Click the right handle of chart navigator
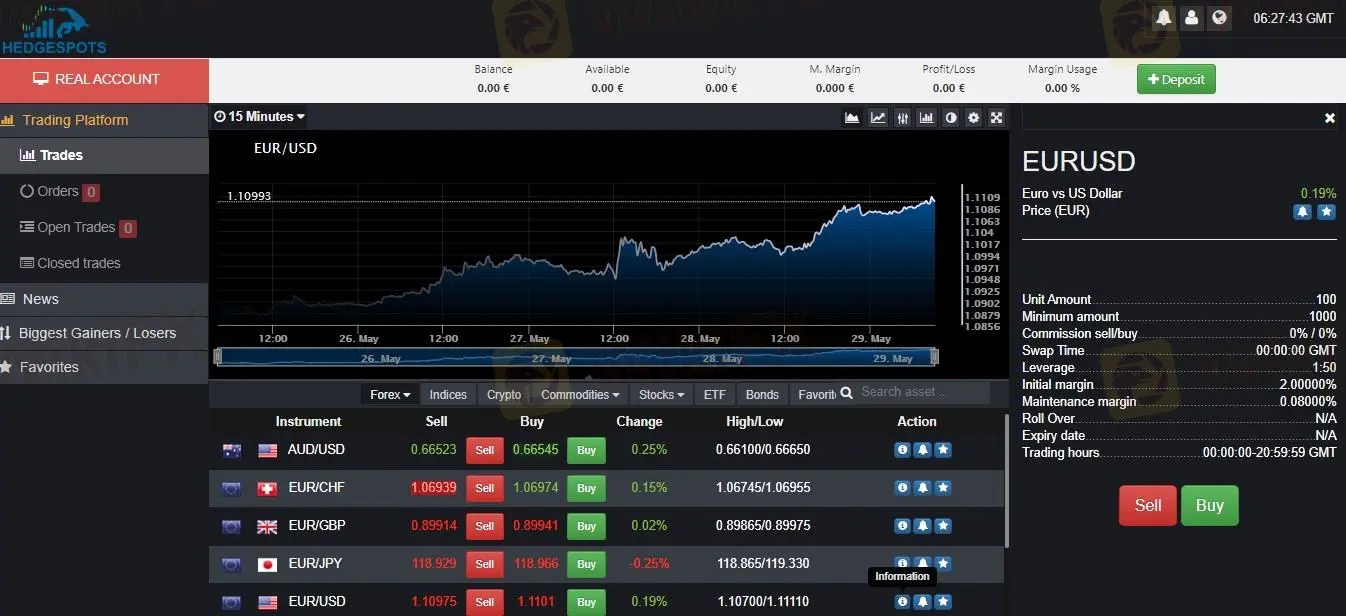 pos(935,357)
